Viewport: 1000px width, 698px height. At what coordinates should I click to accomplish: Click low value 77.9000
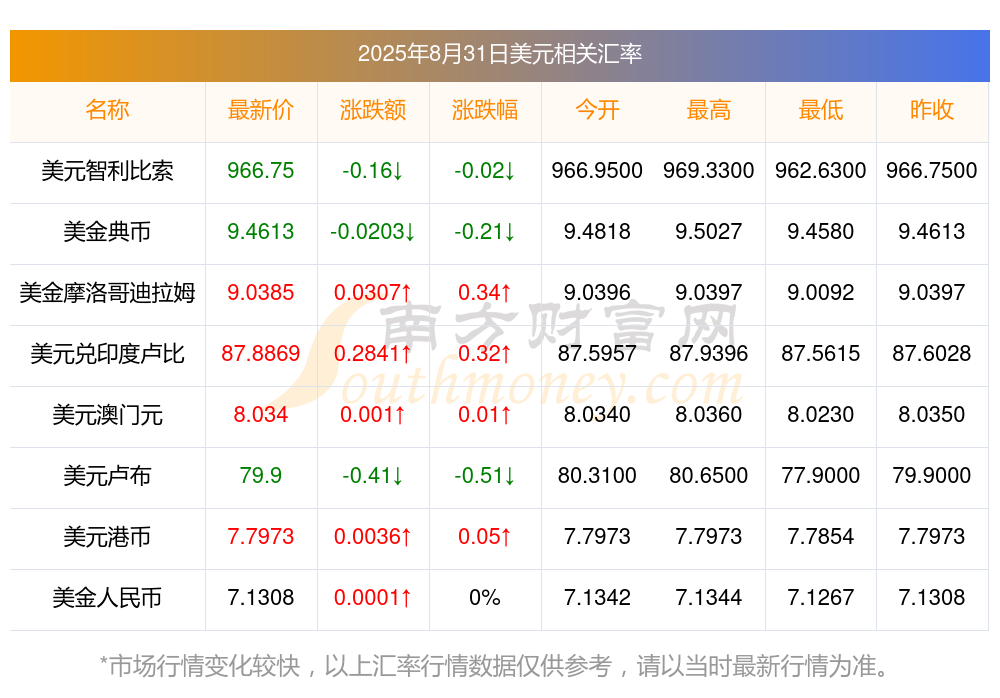821,476
